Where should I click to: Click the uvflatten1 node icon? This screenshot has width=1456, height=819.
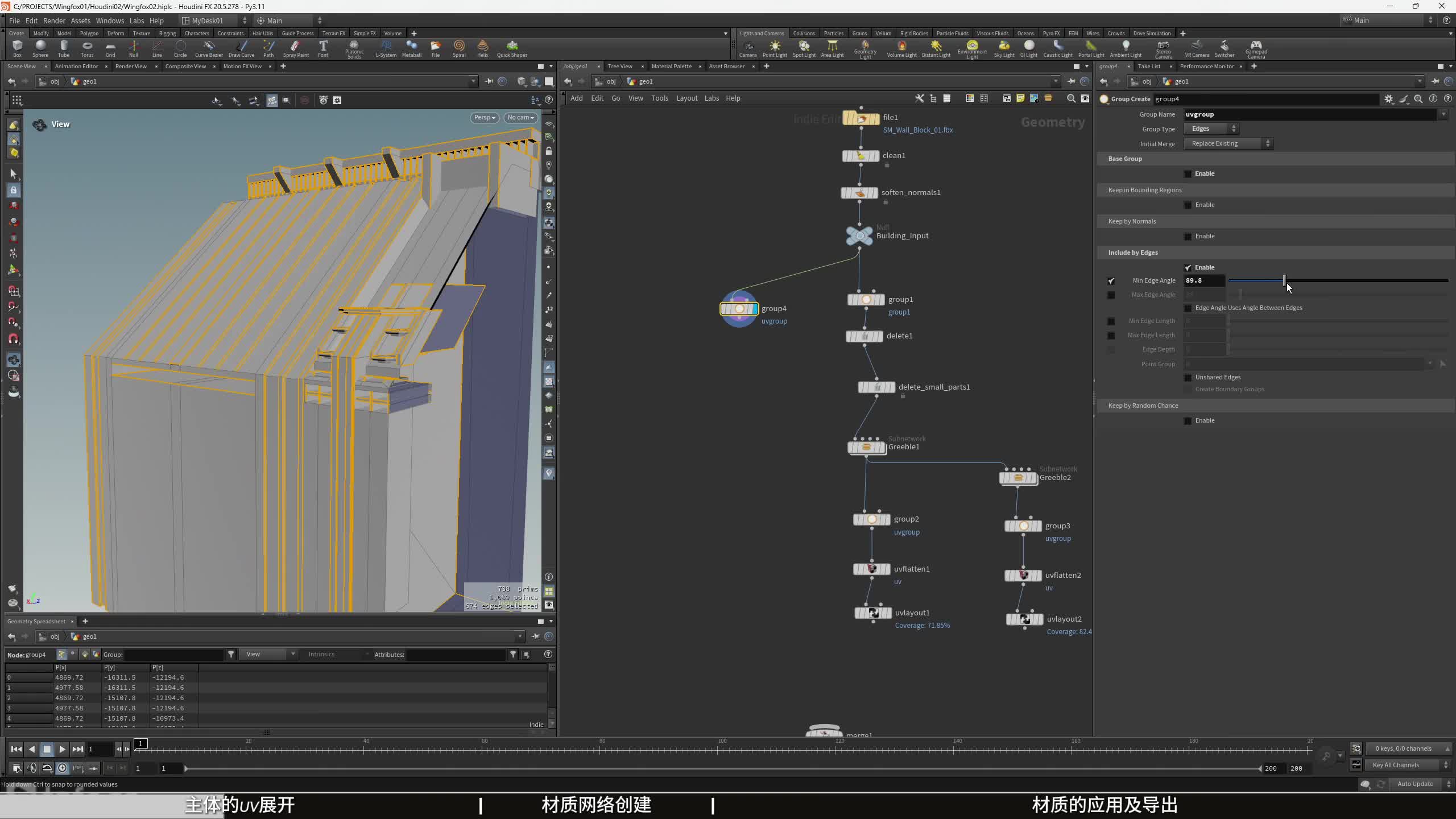click(871, 569)
